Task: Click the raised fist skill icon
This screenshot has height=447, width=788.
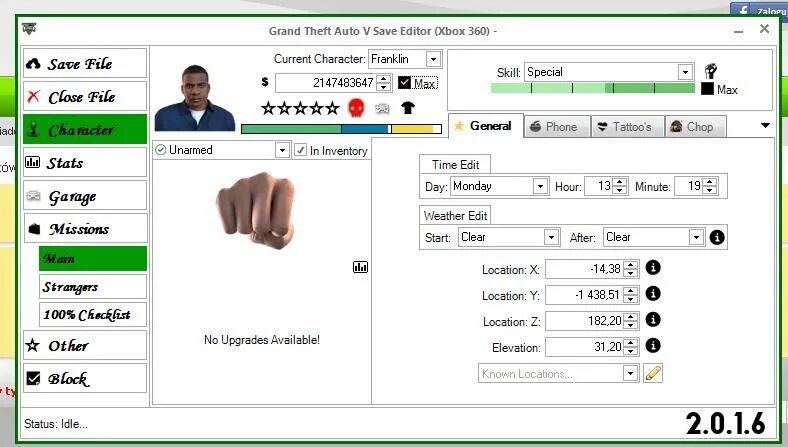Action: click(710, 71)
